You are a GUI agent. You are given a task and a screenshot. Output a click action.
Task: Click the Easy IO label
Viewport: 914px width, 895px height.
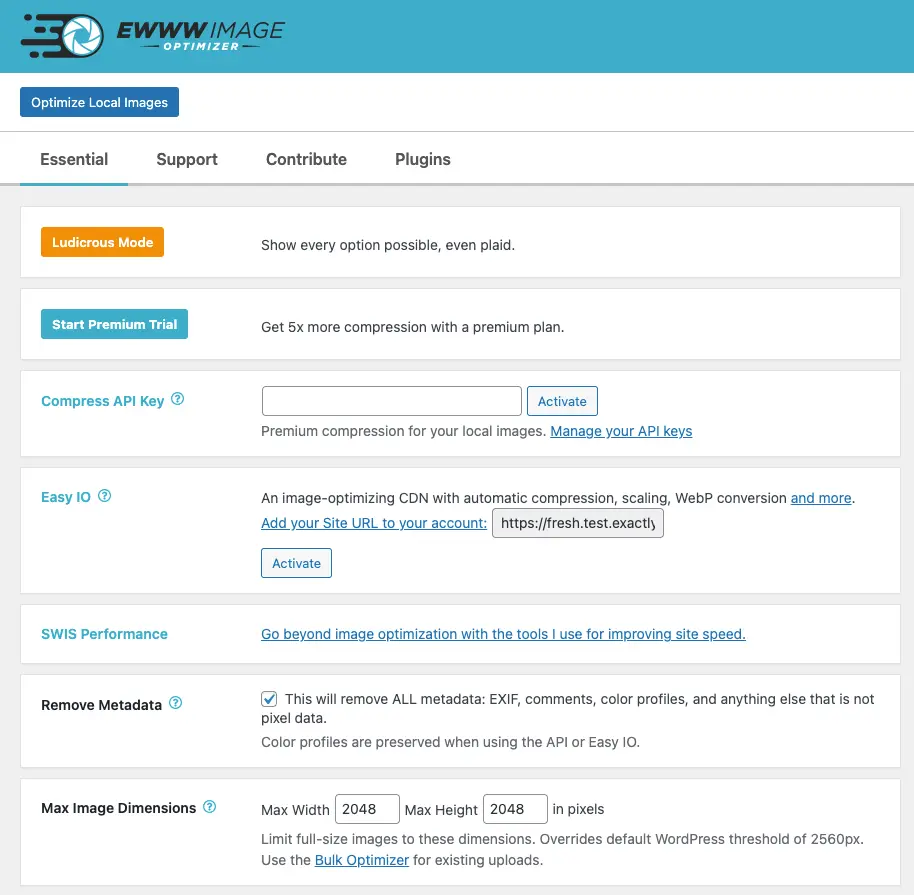pos(66,497)
